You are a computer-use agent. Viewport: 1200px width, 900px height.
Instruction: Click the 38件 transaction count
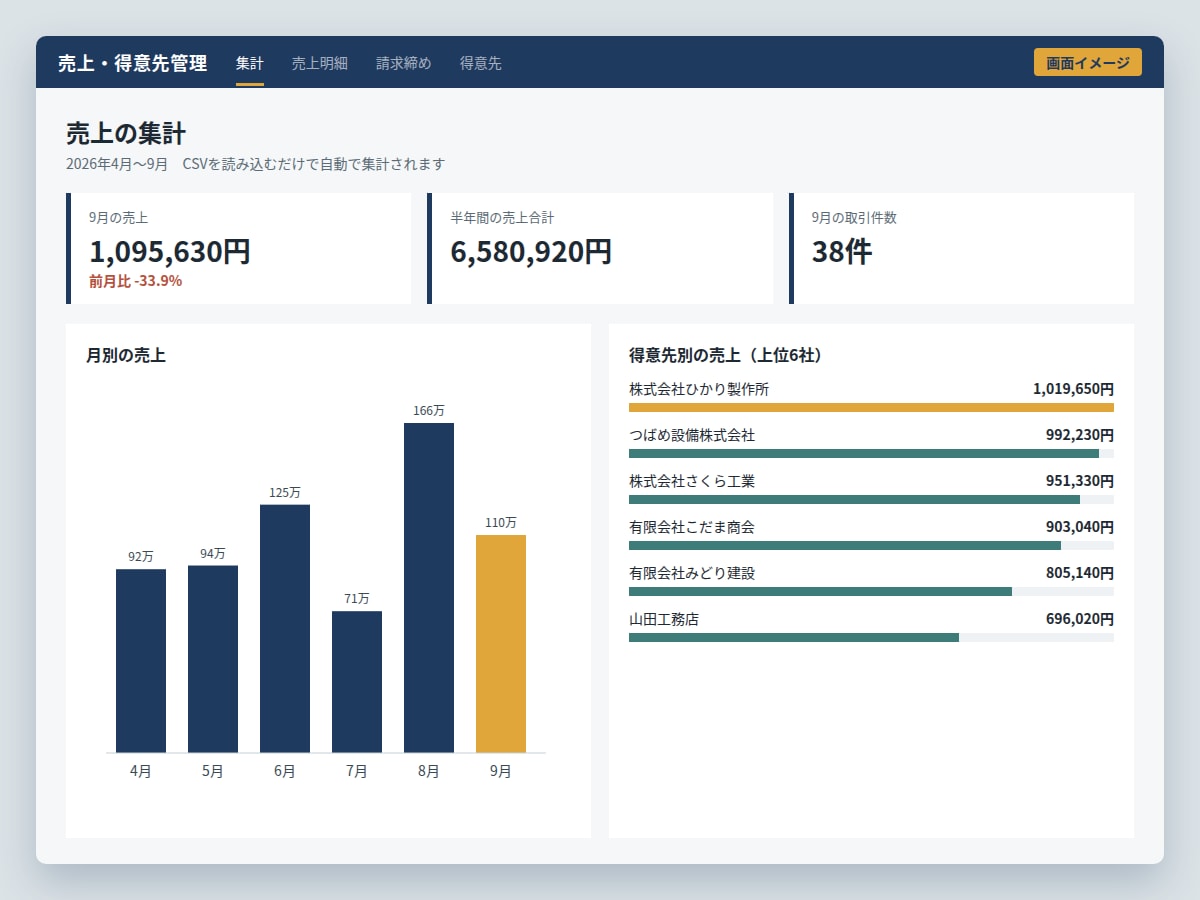[x=842, y=251]
